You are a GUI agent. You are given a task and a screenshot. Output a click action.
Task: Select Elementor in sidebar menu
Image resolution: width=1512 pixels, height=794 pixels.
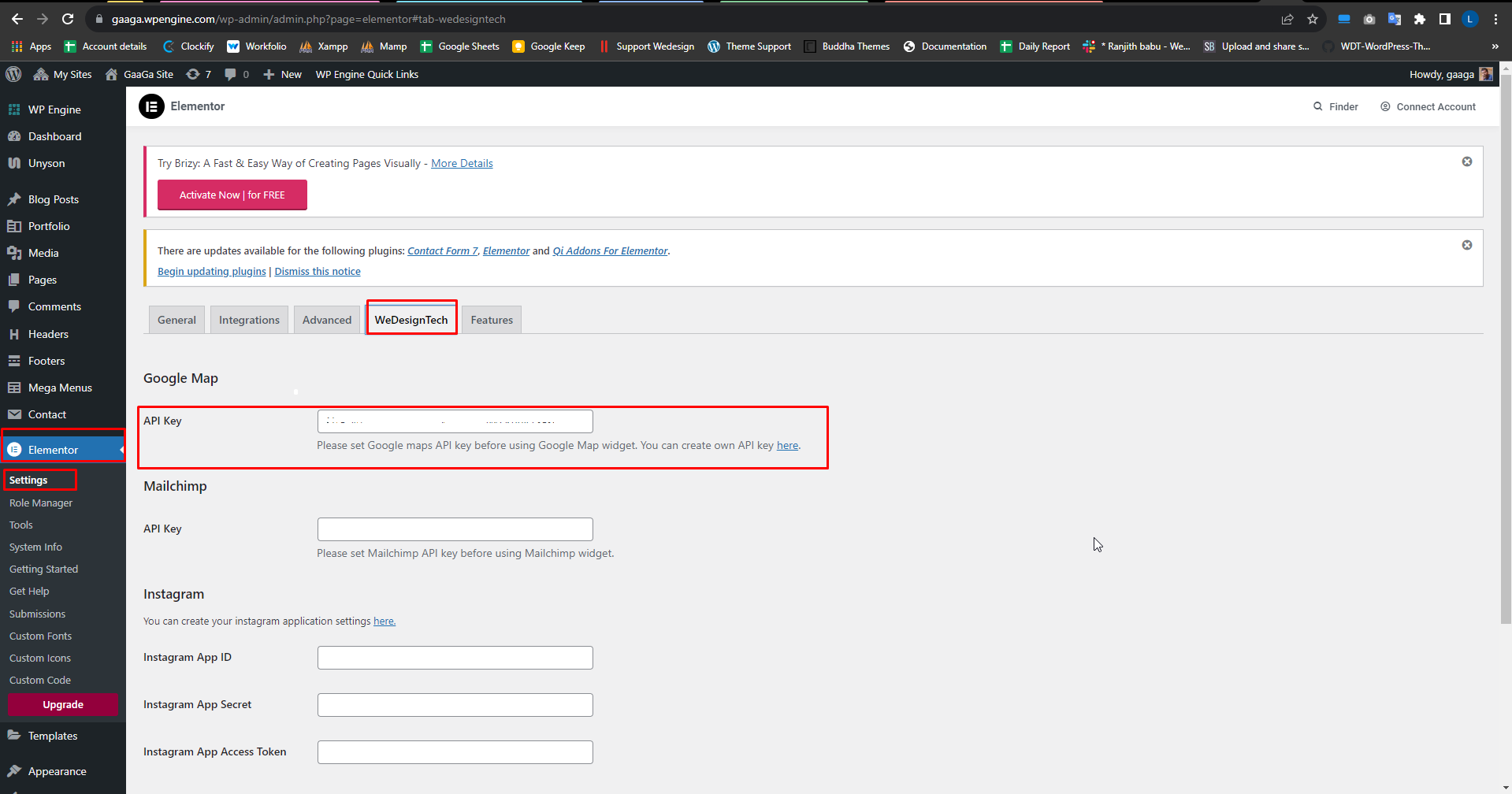coord(63,450)
